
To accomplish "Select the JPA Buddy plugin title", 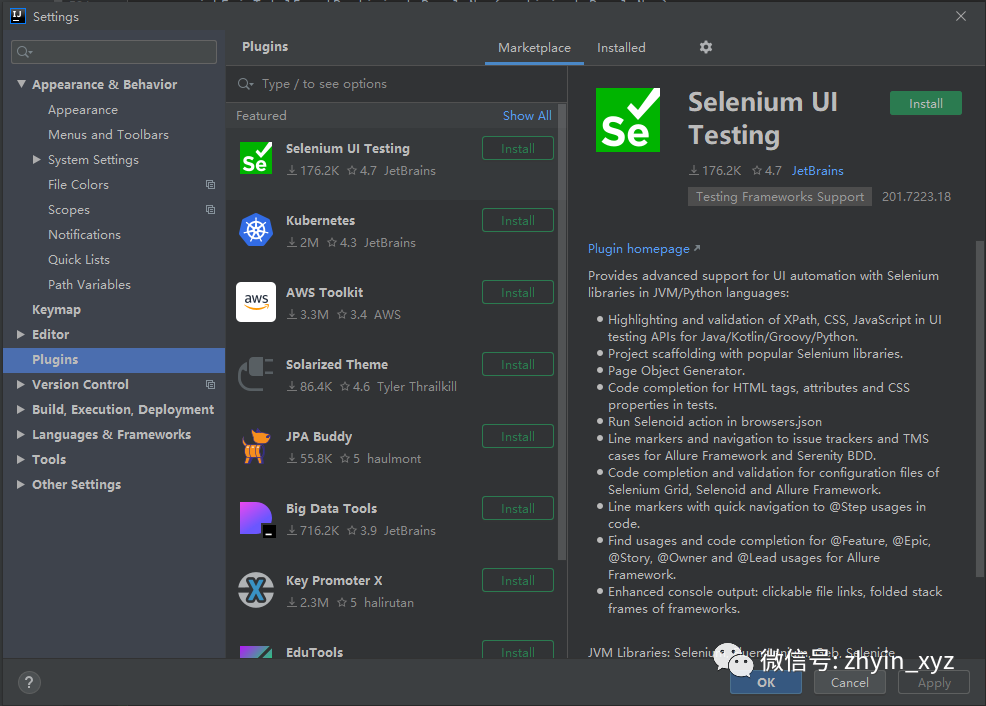I will pos(319,436).
